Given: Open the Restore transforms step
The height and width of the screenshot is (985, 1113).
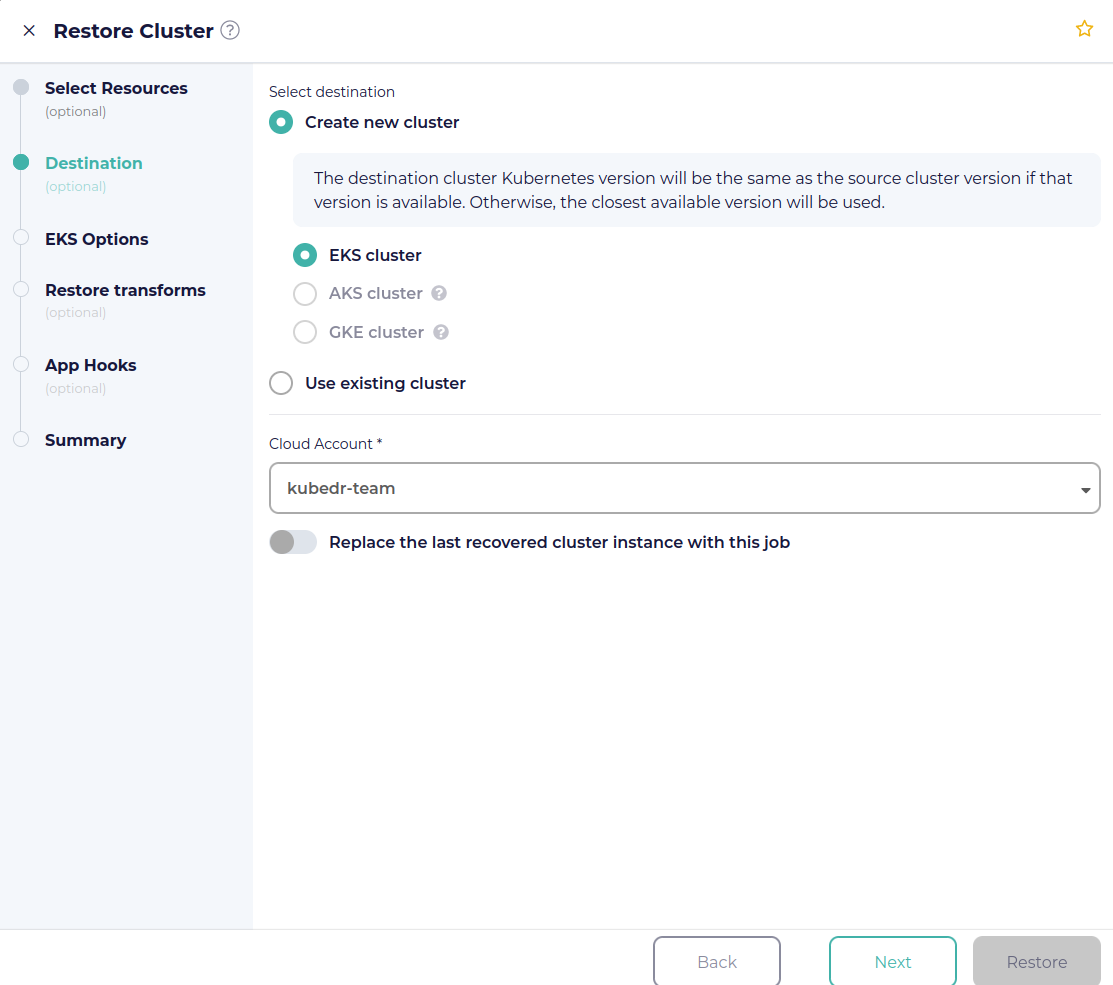Looking at the screenshot, I should [20, 290].
